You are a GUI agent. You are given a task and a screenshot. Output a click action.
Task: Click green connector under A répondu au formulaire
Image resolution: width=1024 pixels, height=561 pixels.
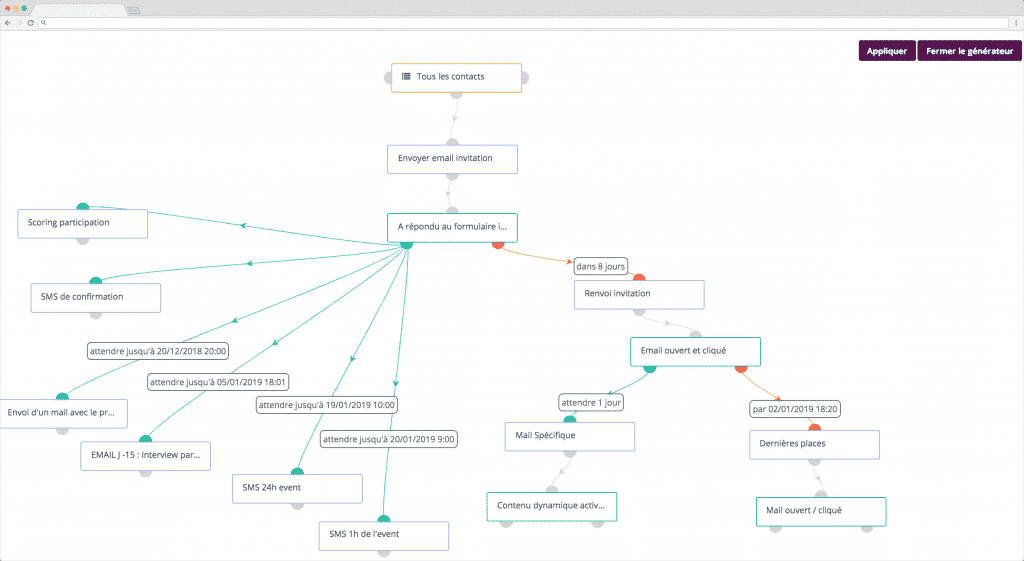[x=406, y=243]
